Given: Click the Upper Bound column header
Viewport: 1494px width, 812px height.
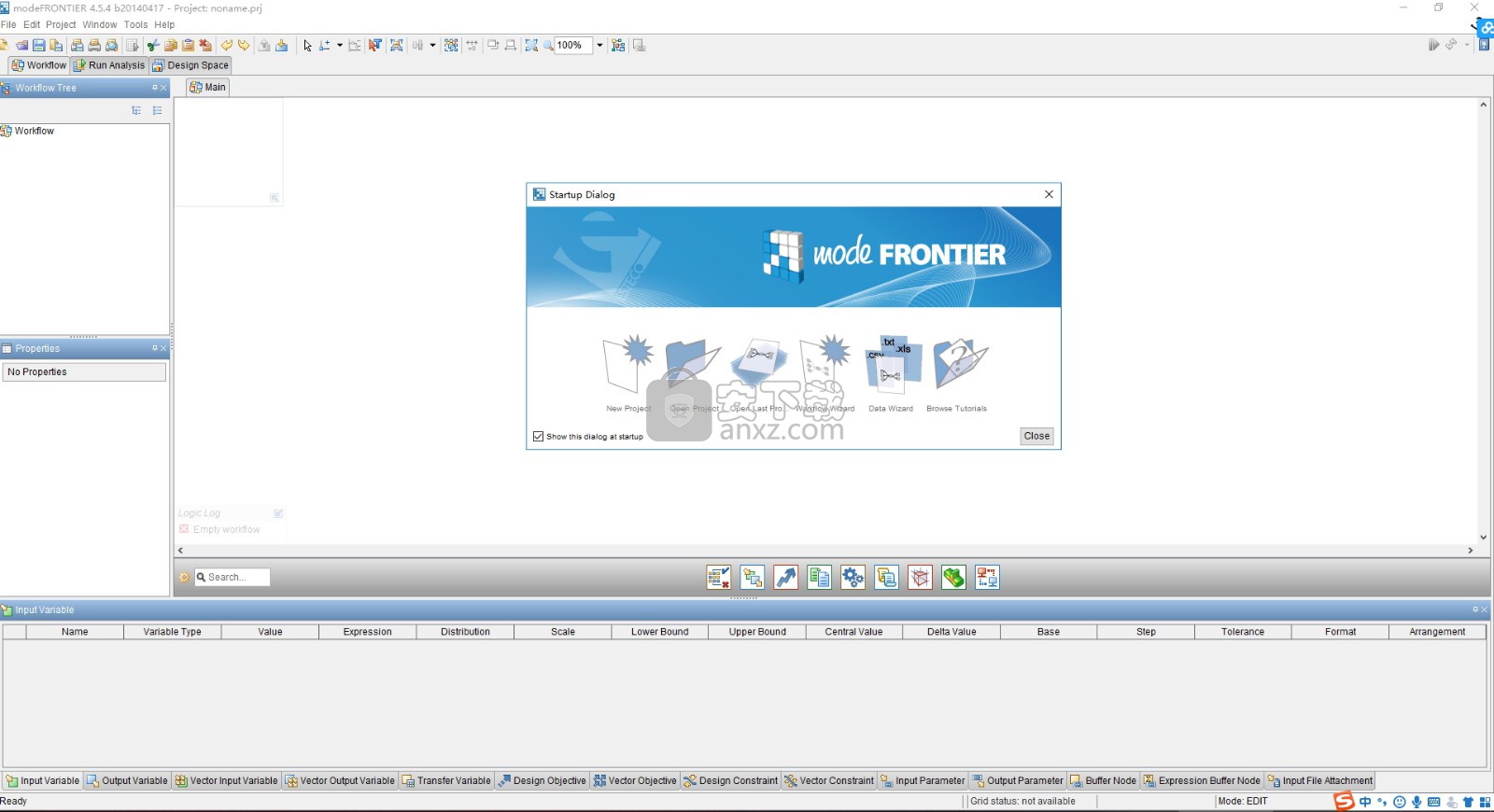Looking at the screenshot, I should 757,632.
